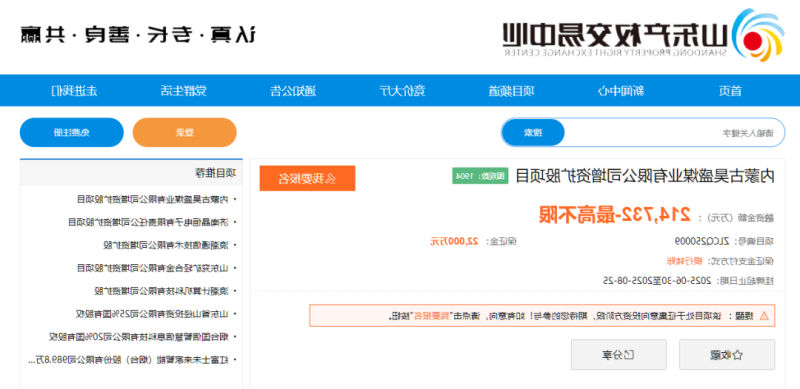Click the 收藏 star button
The height and width of the screenshot is (389, 800).
[x=727, y=354]
